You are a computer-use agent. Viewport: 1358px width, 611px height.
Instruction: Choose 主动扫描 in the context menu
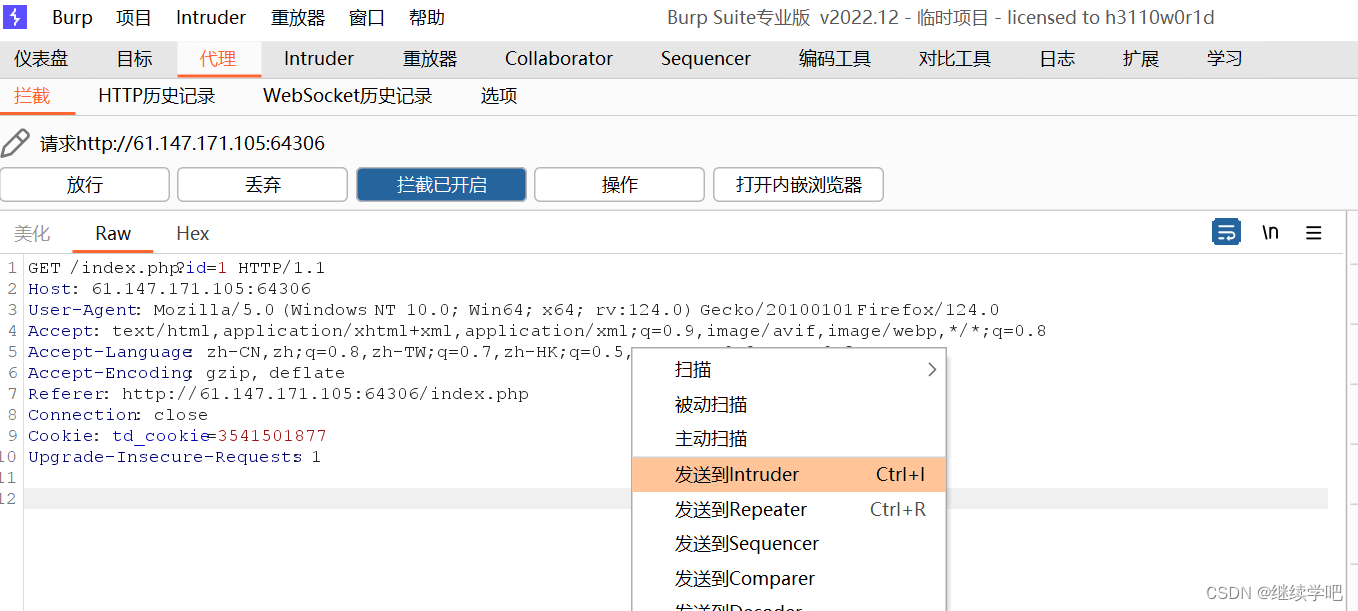click(789, 439)
